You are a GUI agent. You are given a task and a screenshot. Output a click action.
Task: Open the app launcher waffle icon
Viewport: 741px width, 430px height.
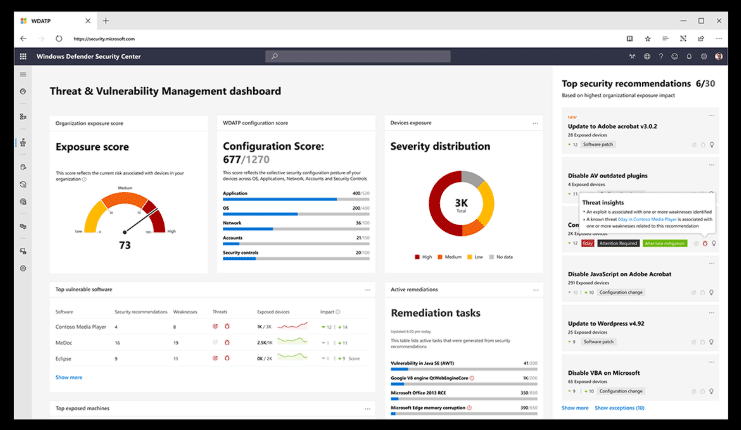(x=23, y=56)
